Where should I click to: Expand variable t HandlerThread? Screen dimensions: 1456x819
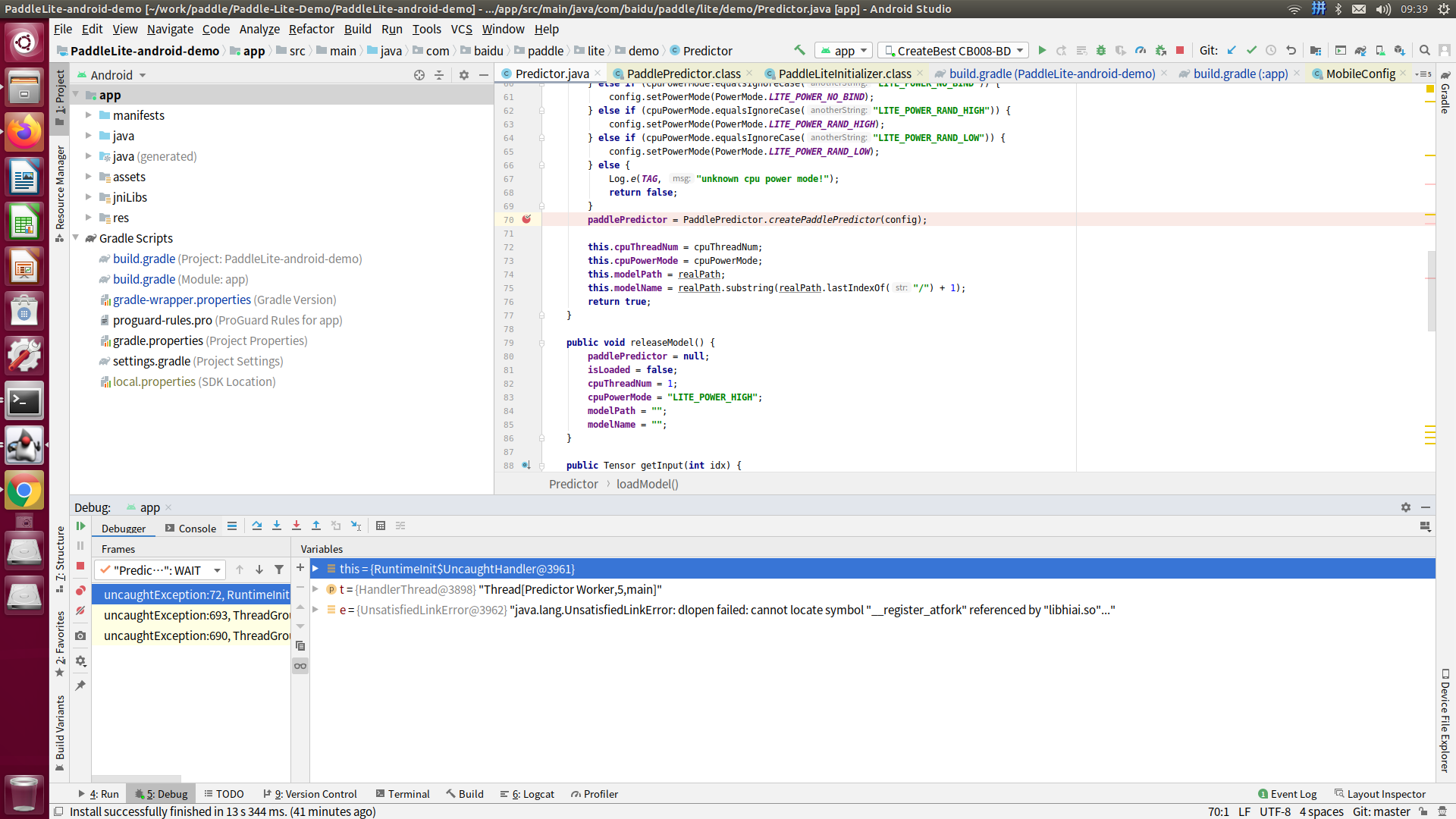[315, 589]
